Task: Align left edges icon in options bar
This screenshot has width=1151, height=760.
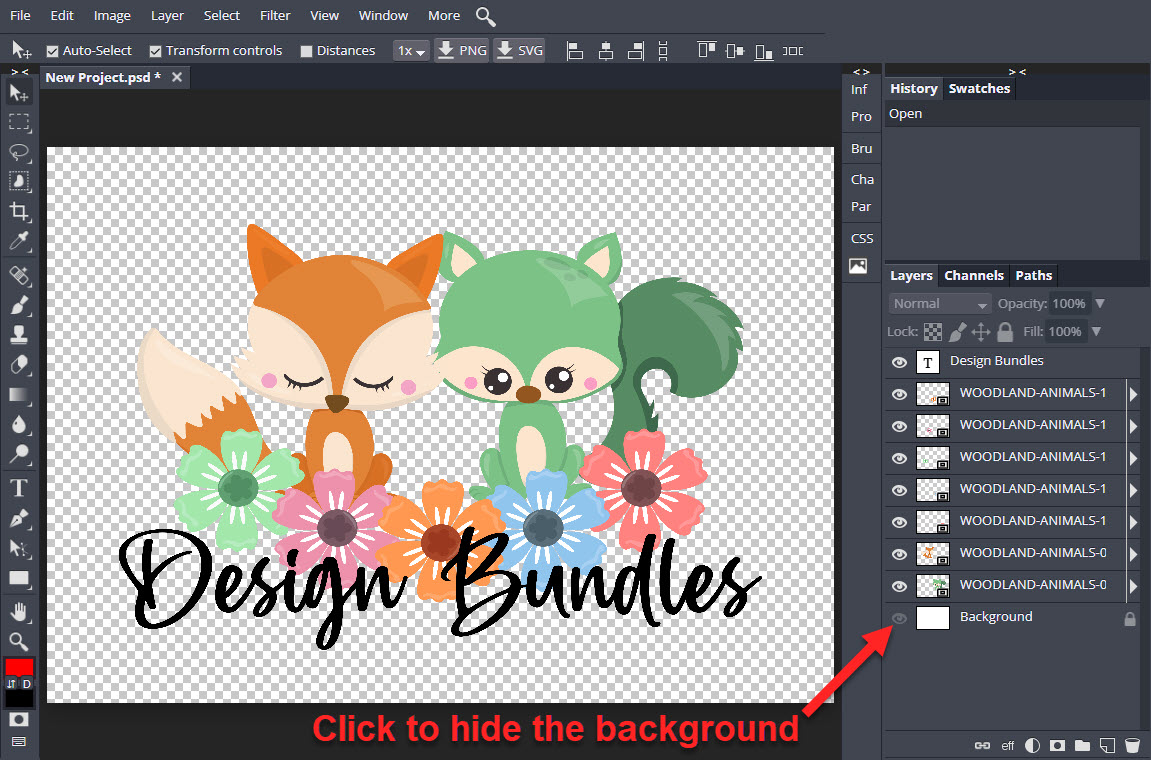Action: (x=576, y=51)
